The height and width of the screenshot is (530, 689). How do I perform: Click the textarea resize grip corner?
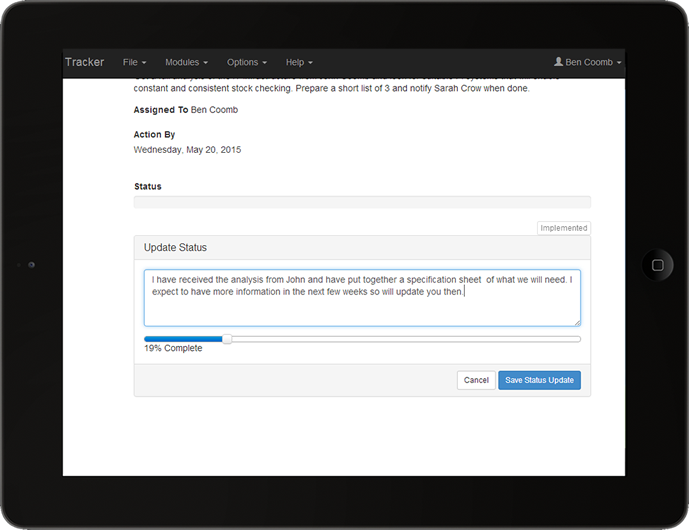pyautogui.click(x=576, y=322)
